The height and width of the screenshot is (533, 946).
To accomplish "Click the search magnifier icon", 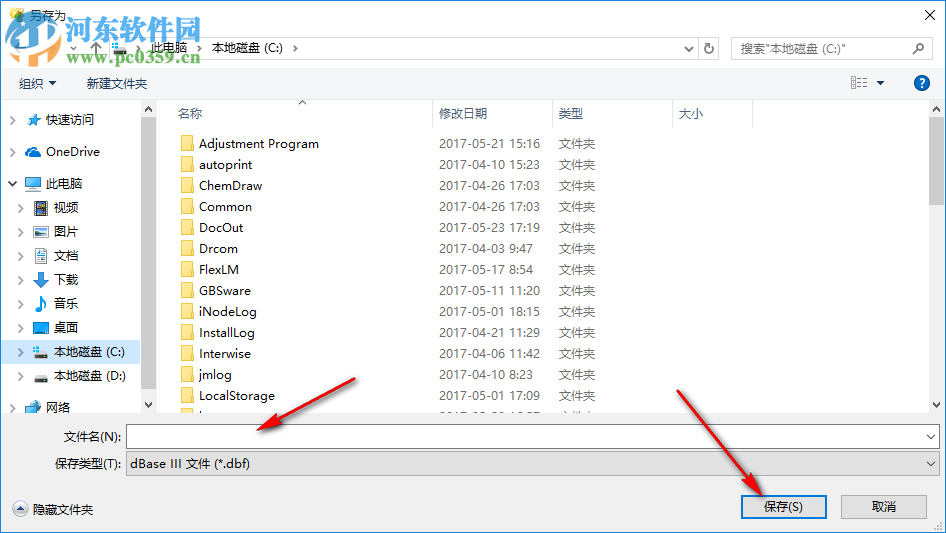I will click(918, 48).
